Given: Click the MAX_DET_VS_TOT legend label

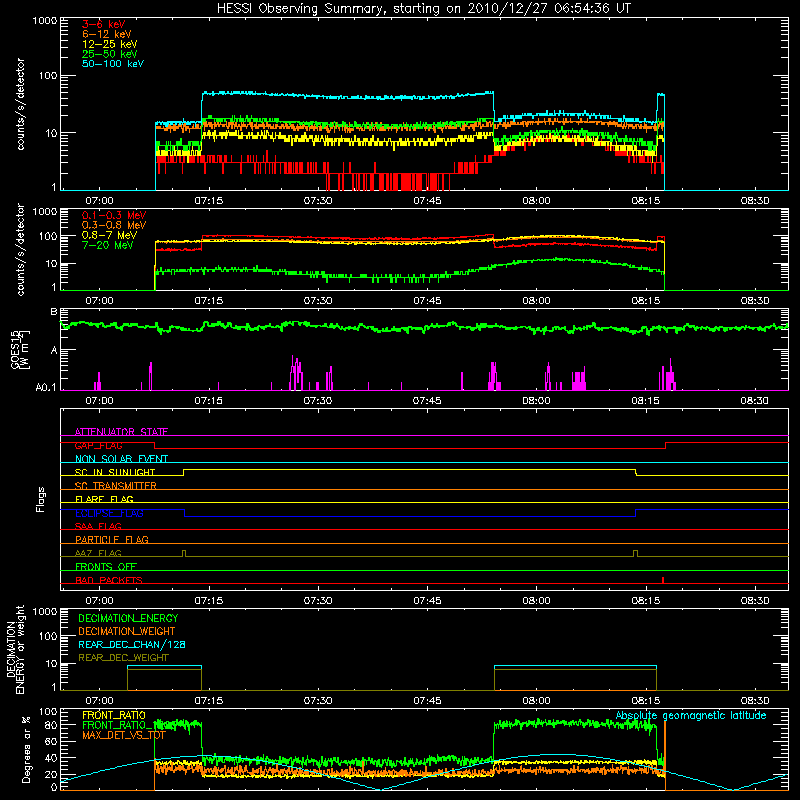Looking at the screenshot, I should (124, 735).
